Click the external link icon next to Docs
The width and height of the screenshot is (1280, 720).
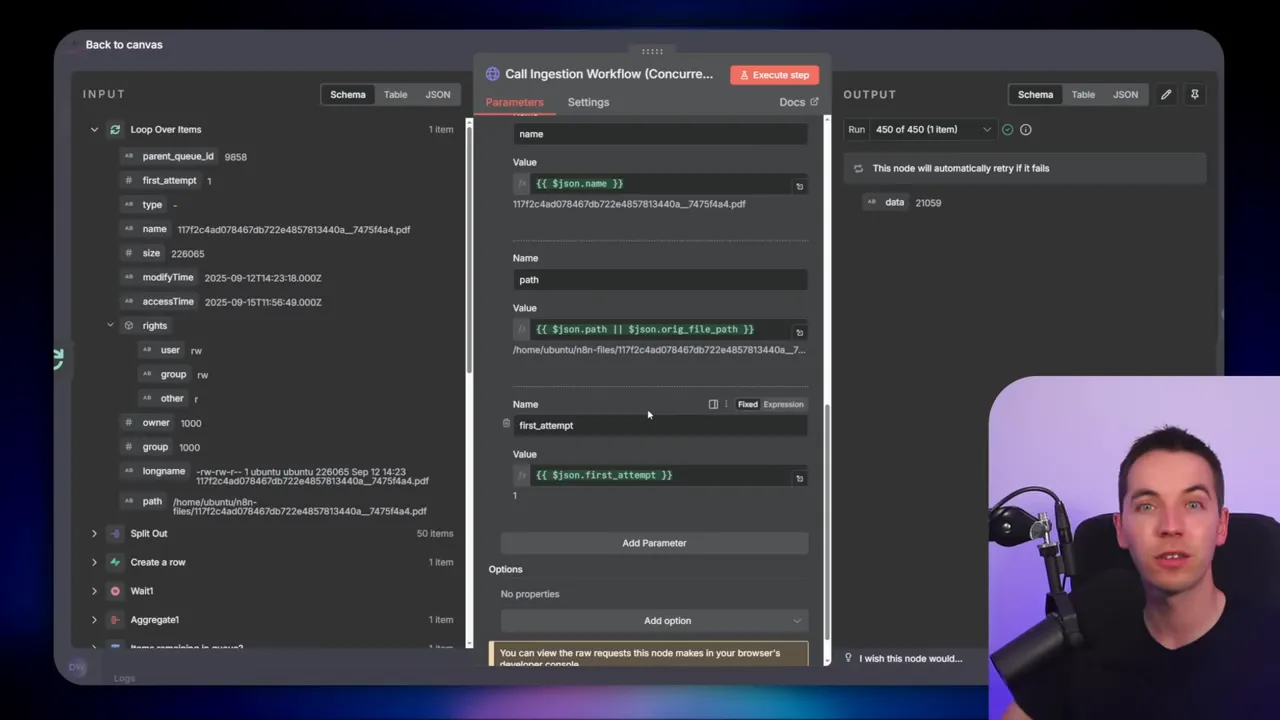click(814, 102)
